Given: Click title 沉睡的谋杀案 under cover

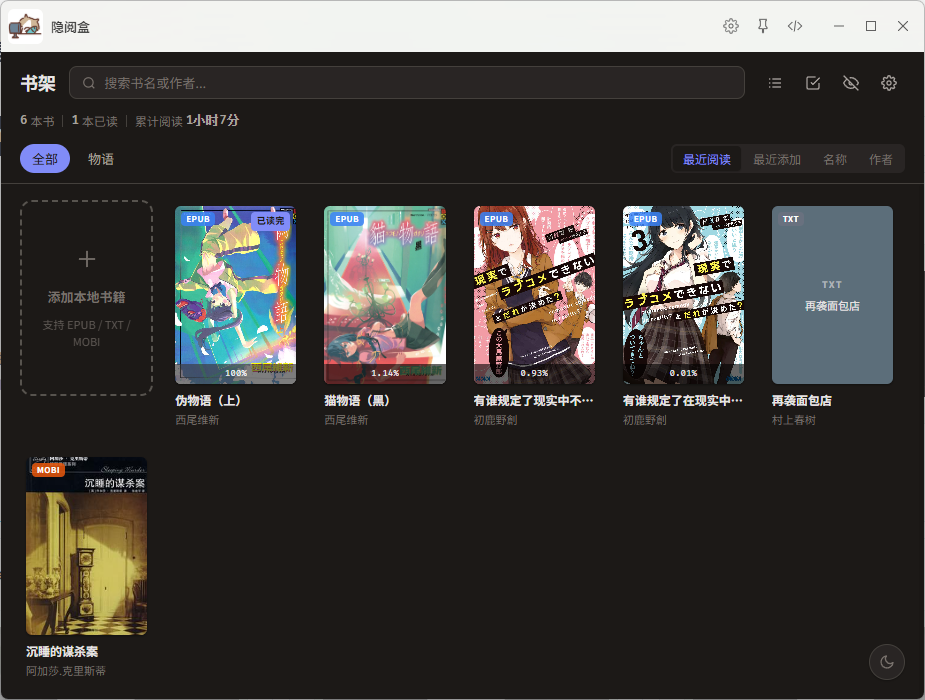Looking at the screenshot, I should [62, 652].
